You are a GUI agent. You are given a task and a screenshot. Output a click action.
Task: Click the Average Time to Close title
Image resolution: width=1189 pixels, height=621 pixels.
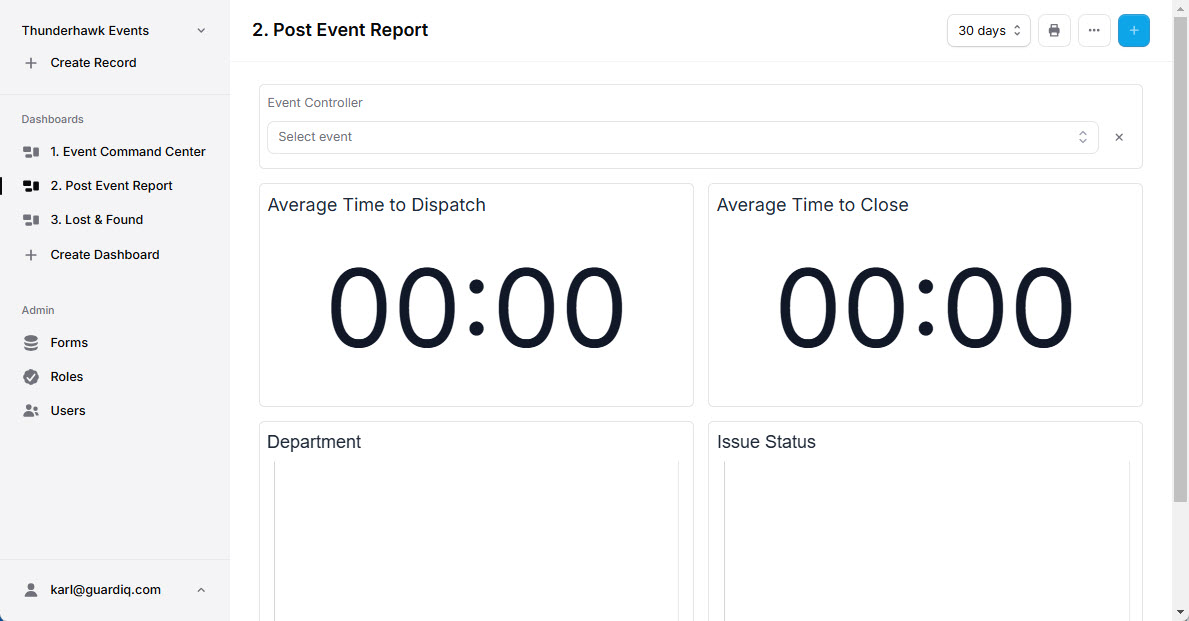pyautogui.click(x=812, y=205)
